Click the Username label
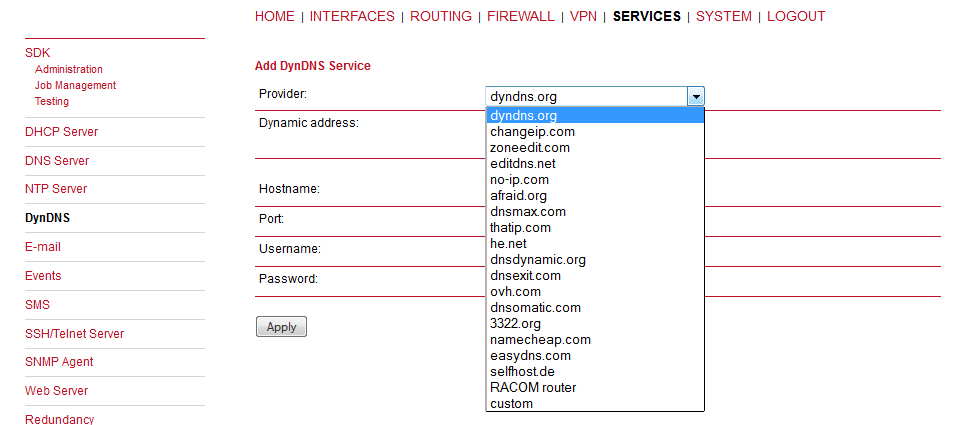The width and height of the screenshot is (965, 425). (290, 249)
